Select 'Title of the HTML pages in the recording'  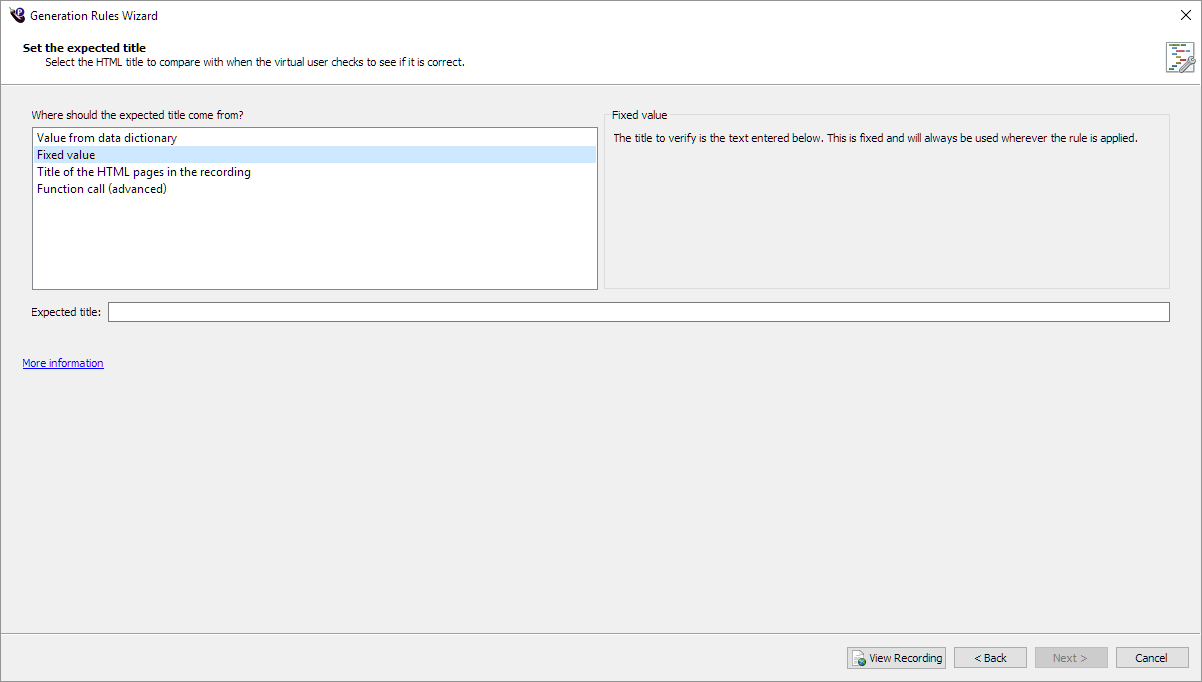(144, 172)
